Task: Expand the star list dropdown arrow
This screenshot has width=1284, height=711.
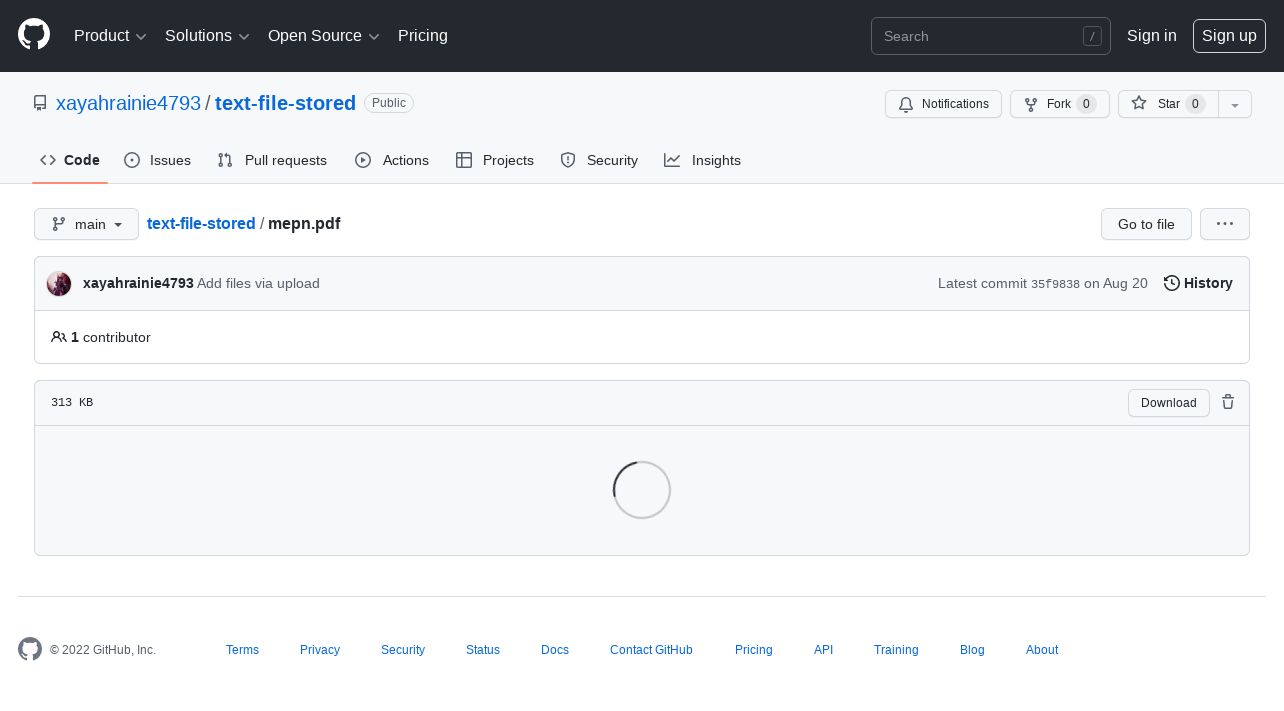Action: click(1235, 104)
